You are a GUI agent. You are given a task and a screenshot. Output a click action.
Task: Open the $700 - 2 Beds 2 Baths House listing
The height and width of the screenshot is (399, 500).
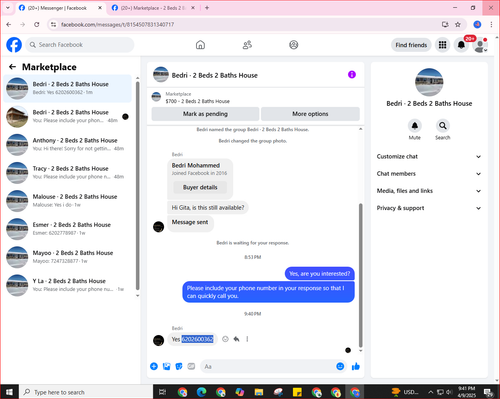click(197, 101)
